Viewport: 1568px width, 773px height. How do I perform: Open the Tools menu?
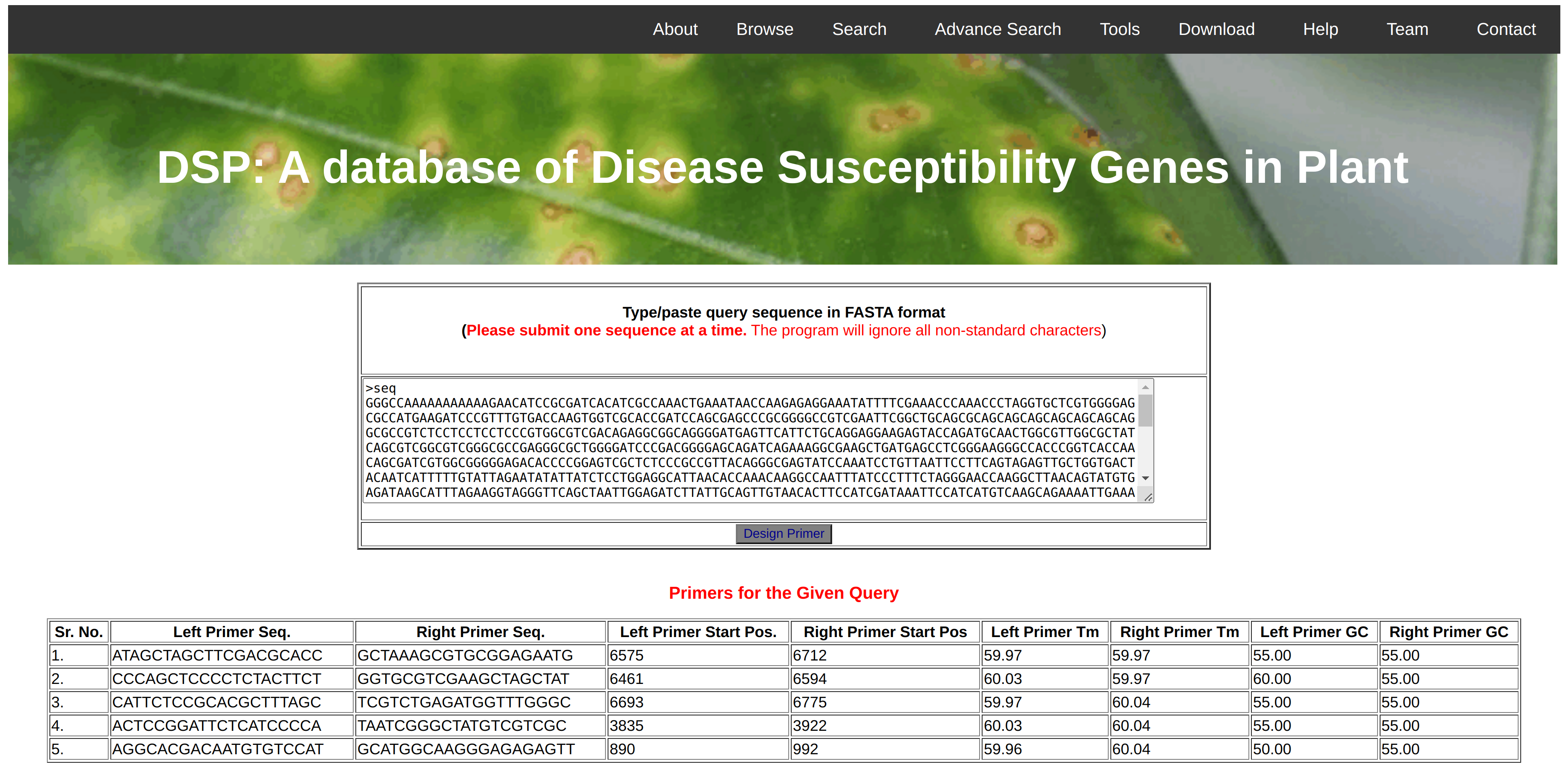[x=1119, y=29]
